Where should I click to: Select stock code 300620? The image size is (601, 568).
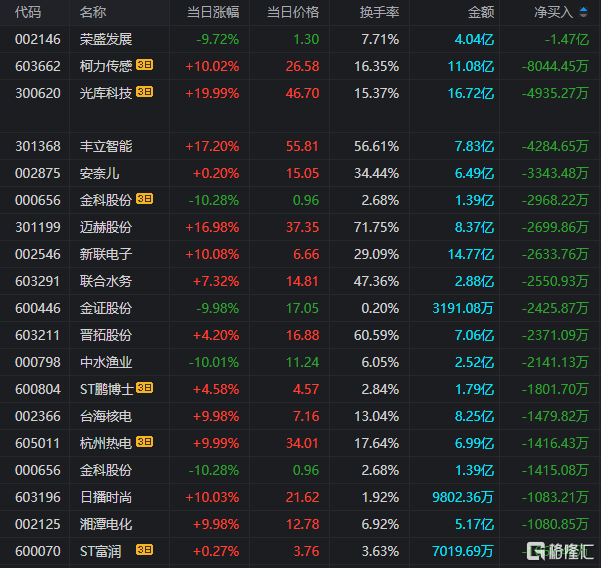click(38, 93)
